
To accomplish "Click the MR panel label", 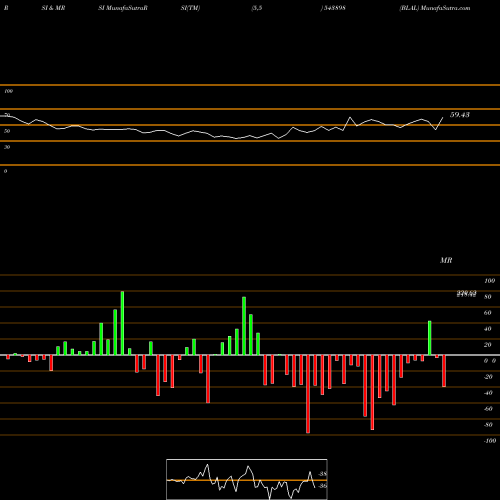I will 446,260.
